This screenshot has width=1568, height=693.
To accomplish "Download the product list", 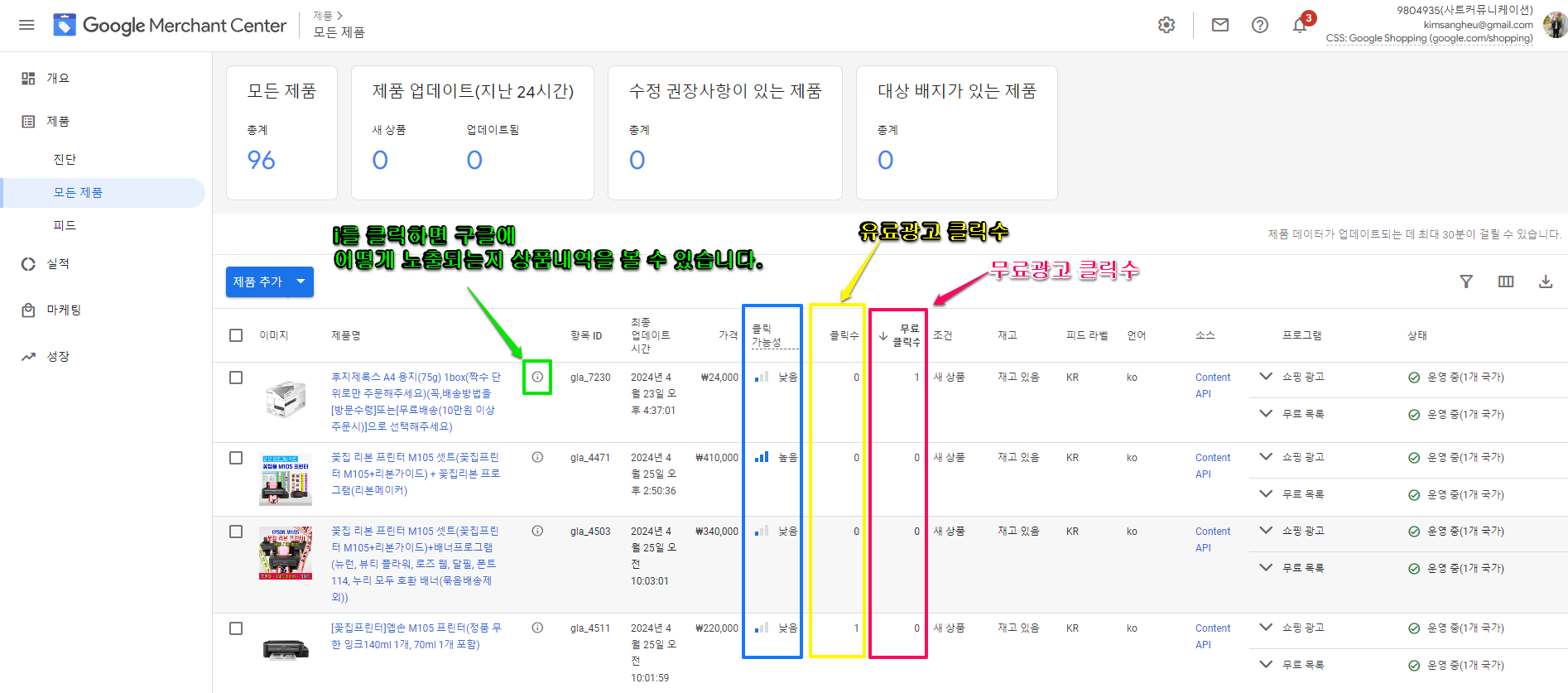I will (x=1546, y=282).
